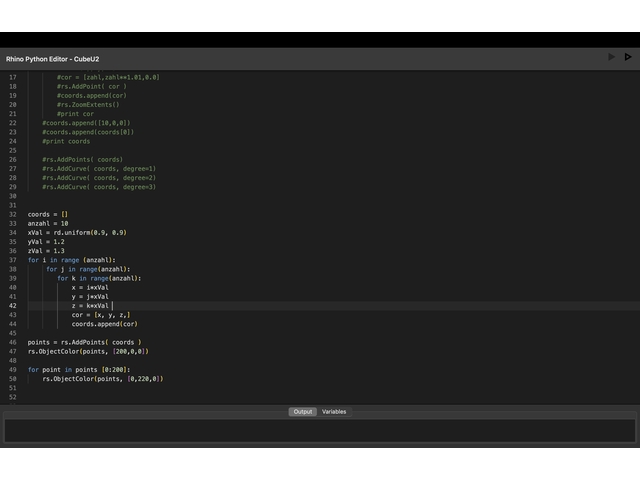Image resolution: width=640 pixels, height=480 pixels.
Task: Click the gray debug play icon
Action: coord(611,57)
